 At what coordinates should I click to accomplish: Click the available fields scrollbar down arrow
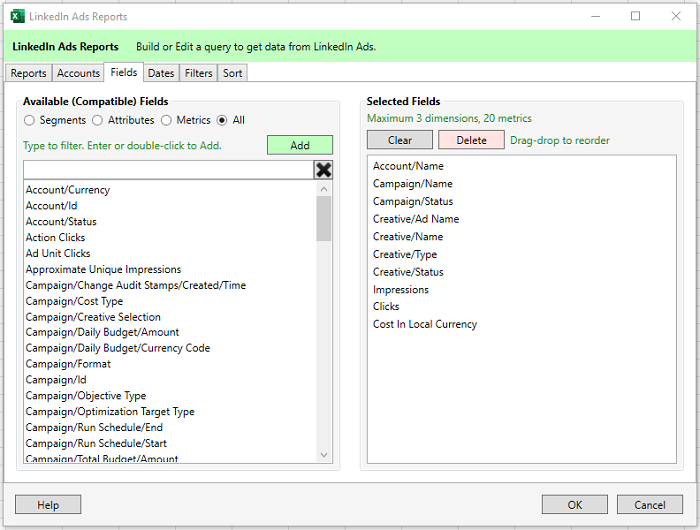(x=324, y=455)
